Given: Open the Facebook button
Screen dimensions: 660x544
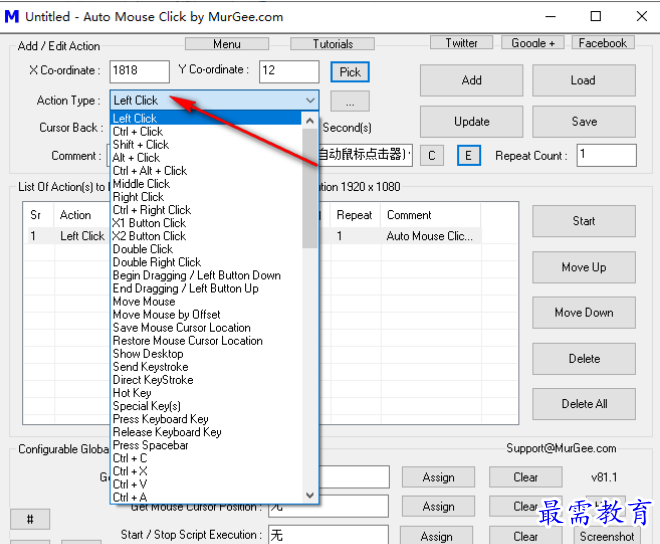Looking at the screenshot, I should pos(603,43).
